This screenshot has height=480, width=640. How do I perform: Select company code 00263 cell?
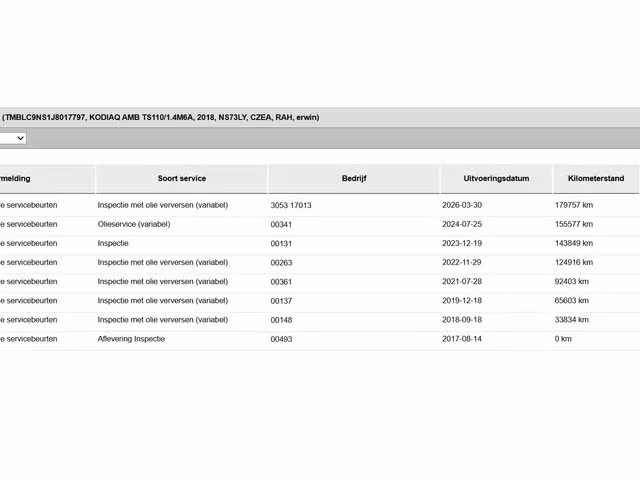pyautogui.click(x=281, y=262)
